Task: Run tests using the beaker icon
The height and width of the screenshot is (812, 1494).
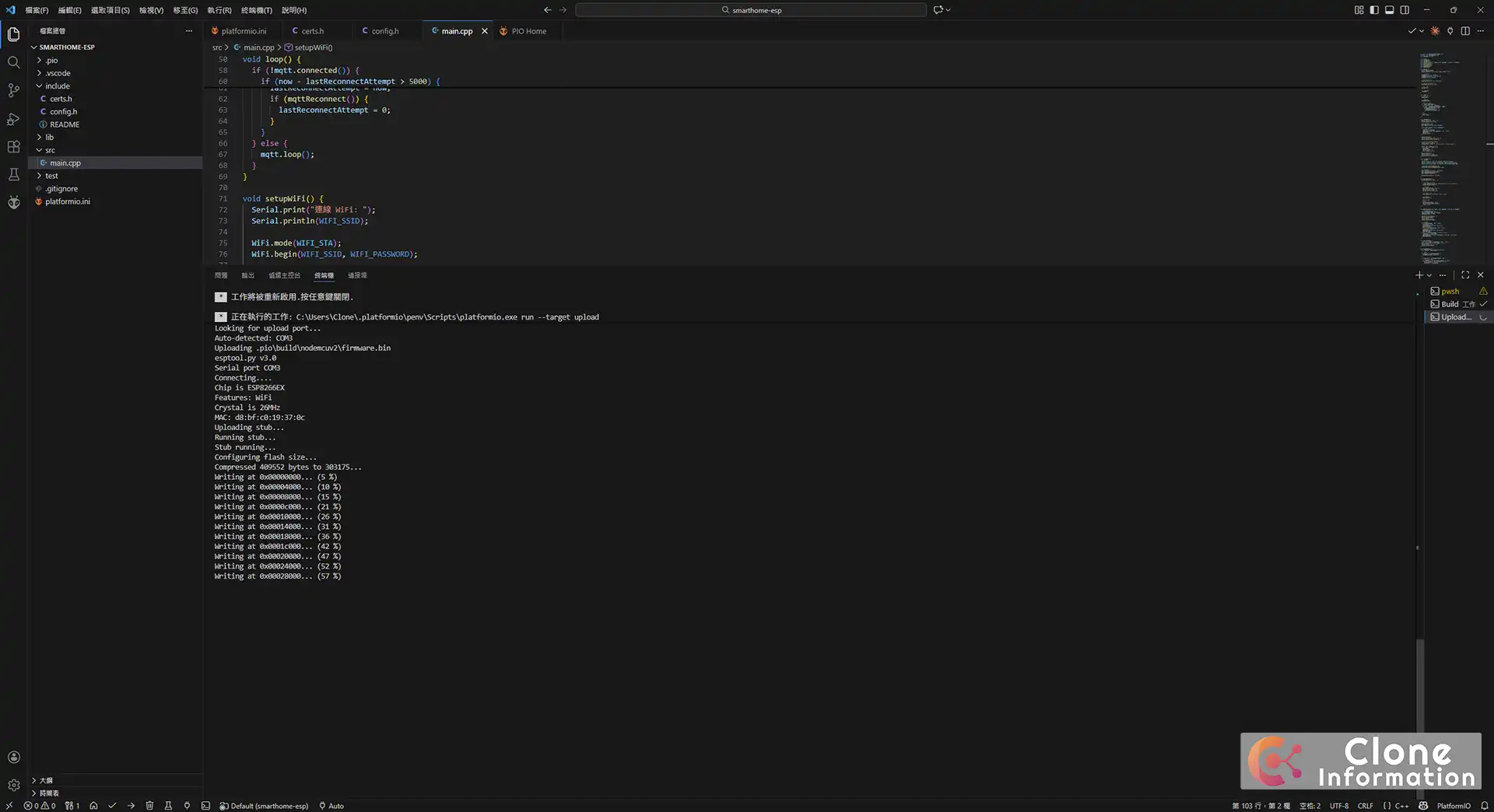Action: click(x=169, y=806)
